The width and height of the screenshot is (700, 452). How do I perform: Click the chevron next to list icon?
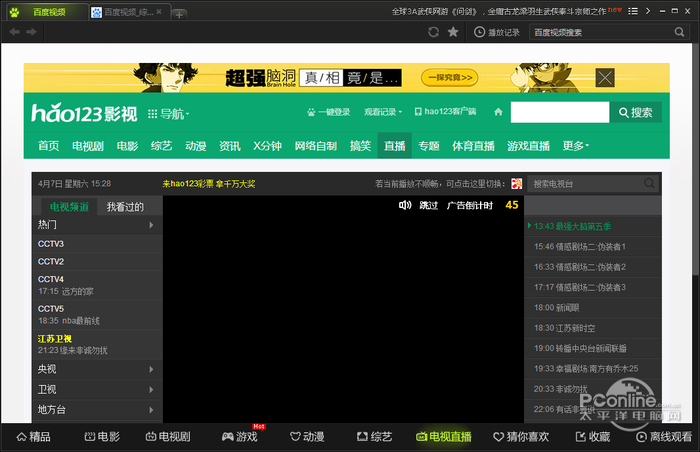[x=648, y=11]
